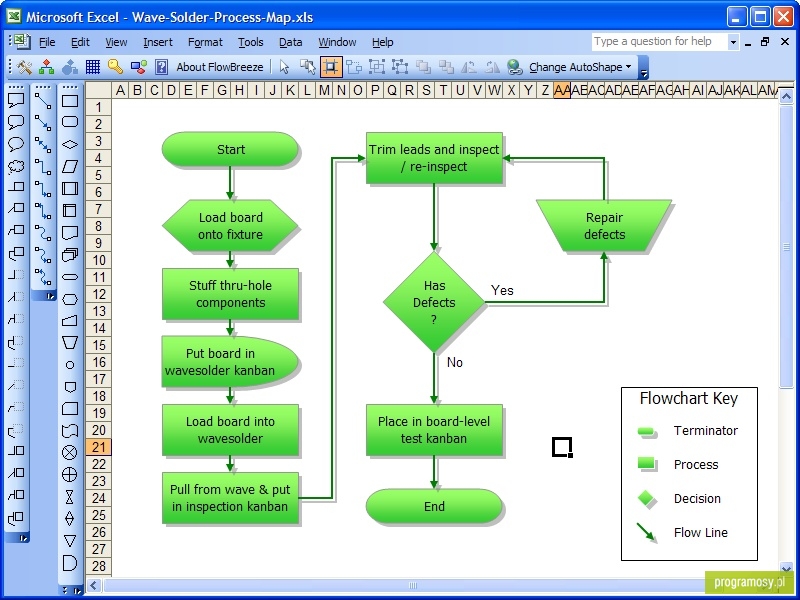Viewport: 800px width, 600px height.
Task: Click the org-chart flowchart wizard icon
Action: click(x=46, y=67)
